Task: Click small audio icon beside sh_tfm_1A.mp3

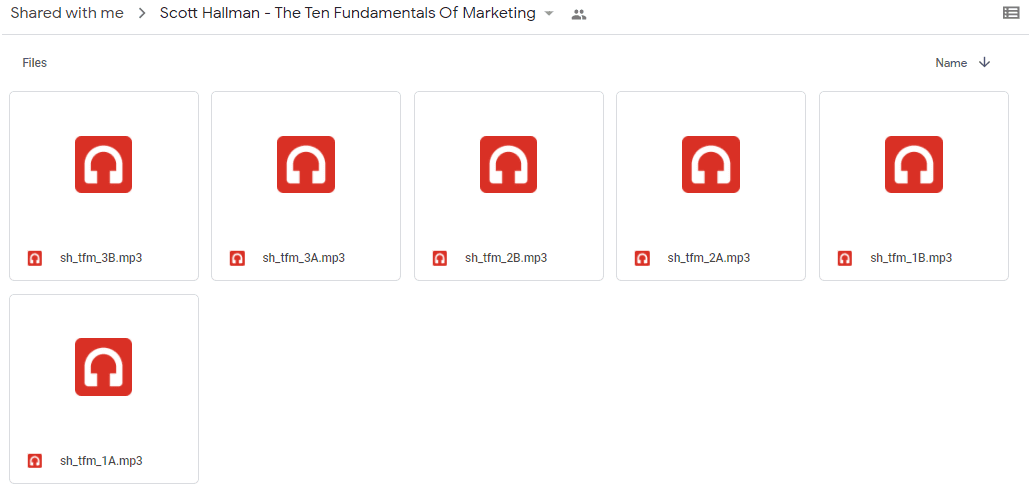Action: (x=35, y=461)
